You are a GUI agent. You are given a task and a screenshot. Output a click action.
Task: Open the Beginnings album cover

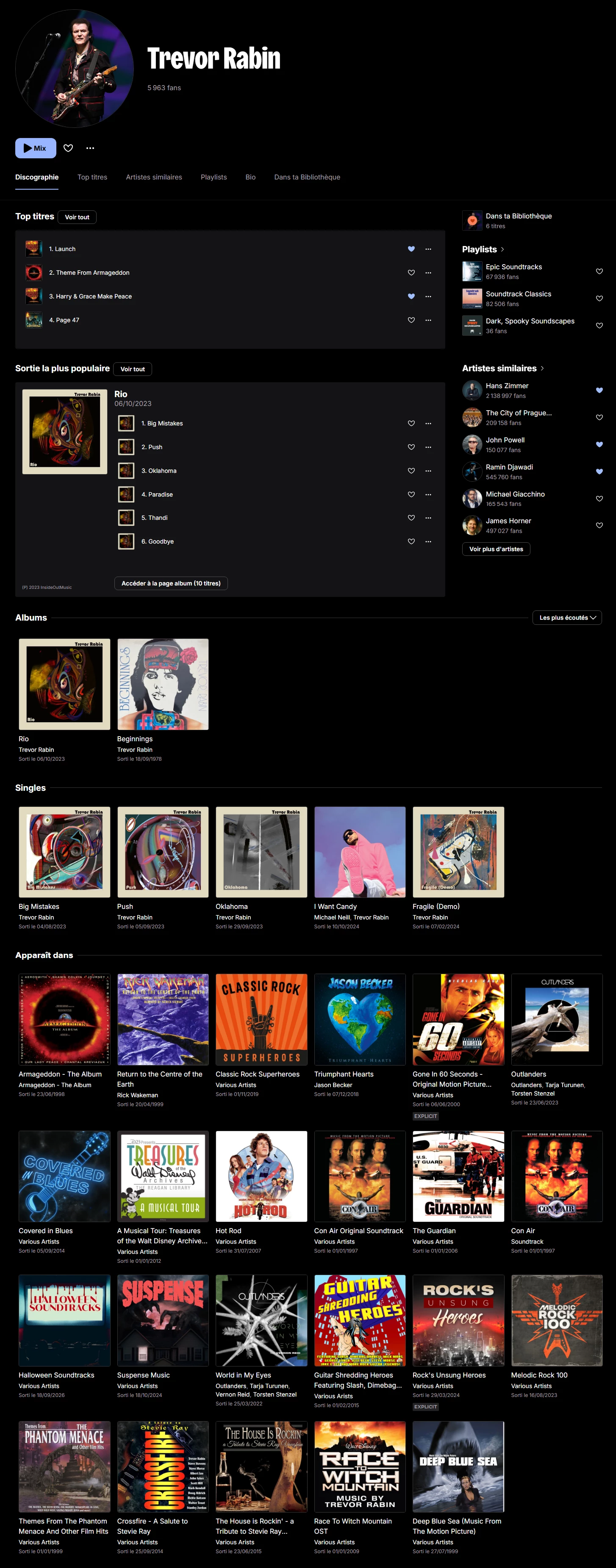[163, 684]
